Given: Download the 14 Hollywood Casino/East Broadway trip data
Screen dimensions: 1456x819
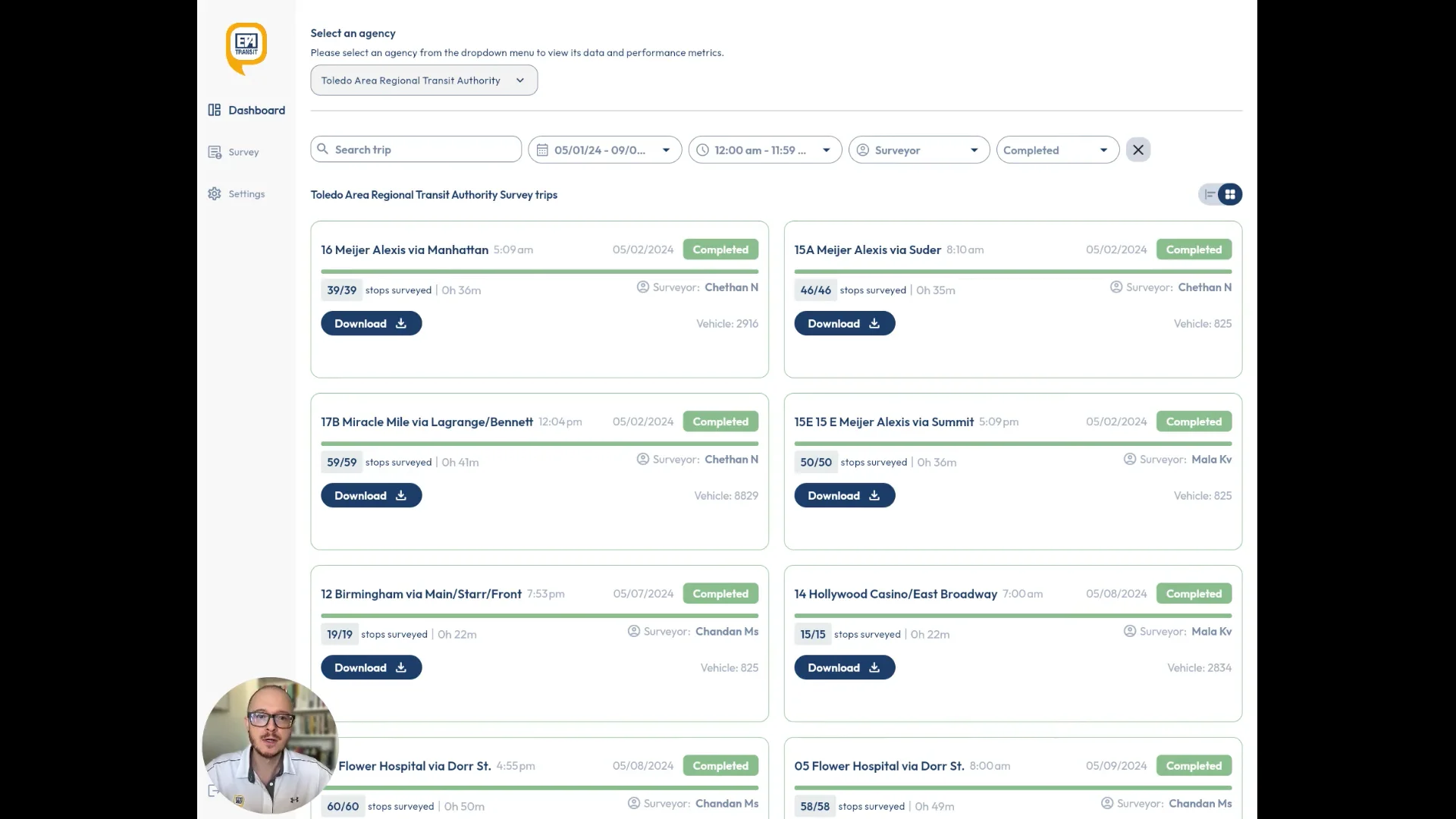Looking at the screenshot, I should (844, 667).
